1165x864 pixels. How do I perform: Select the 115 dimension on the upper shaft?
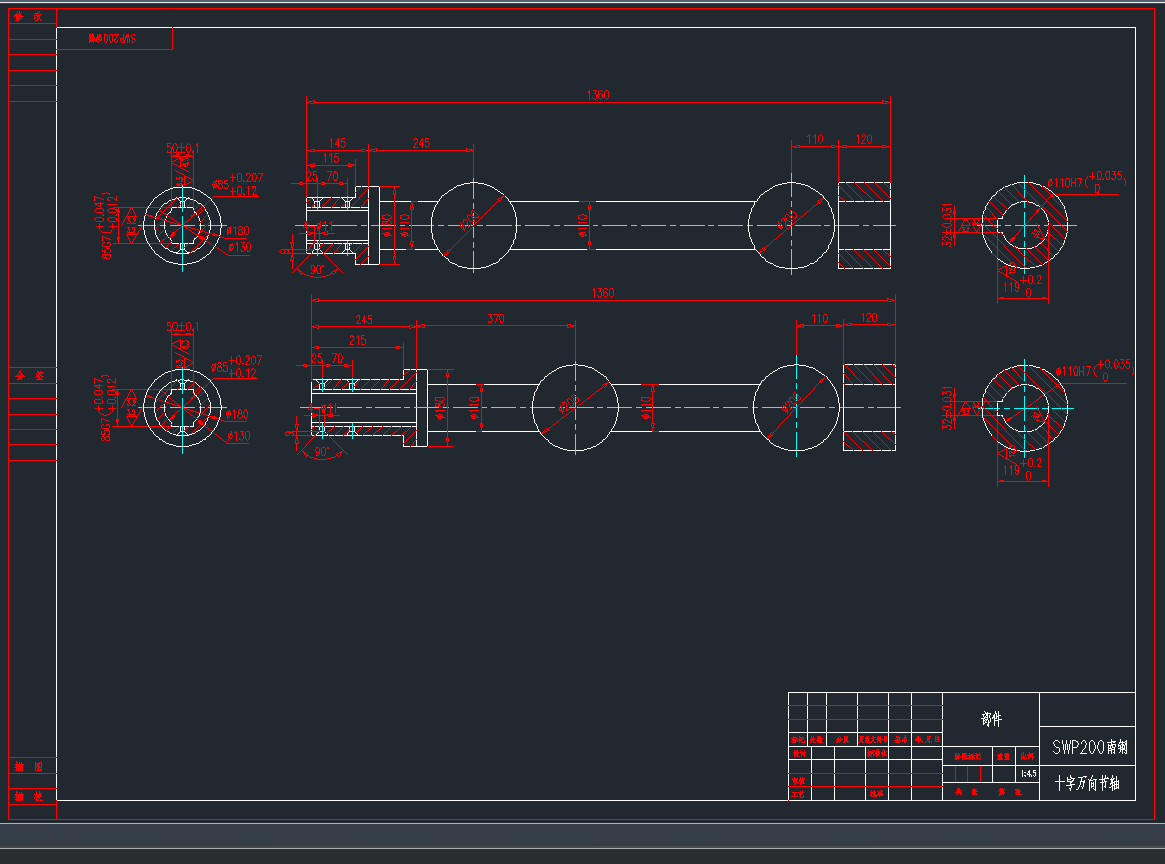pos(330,159)
